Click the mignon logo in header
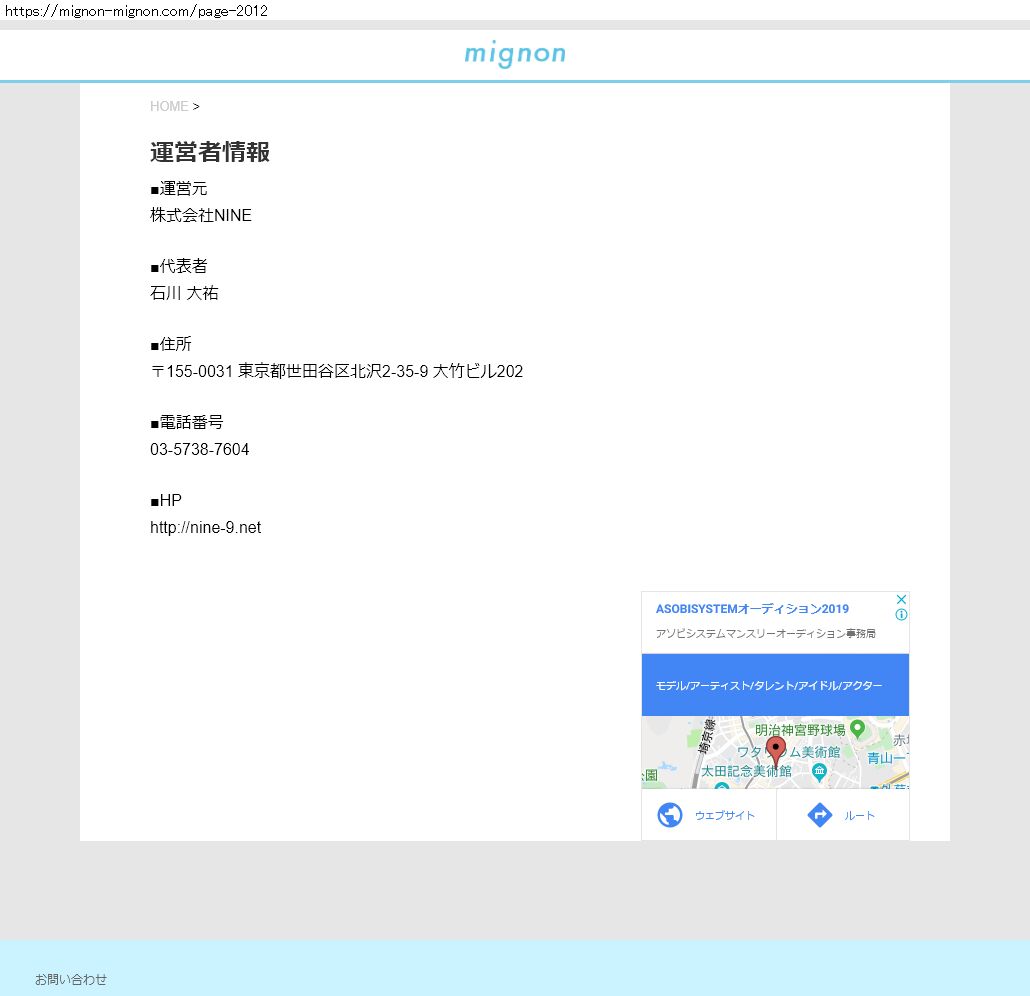The height and width of the screenshot is (996, 1030). [x=515, y=54]
